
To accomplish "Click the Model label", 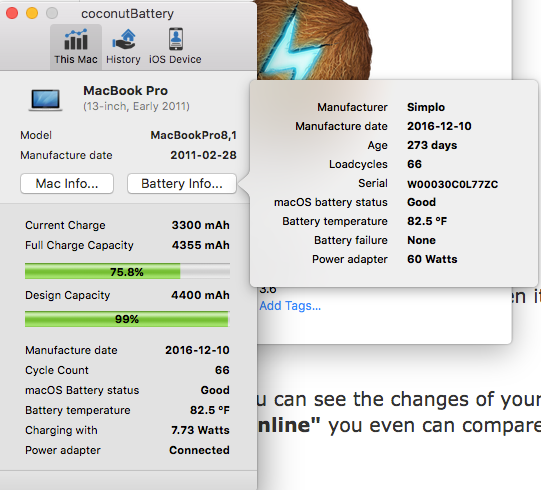I will 36,135.
